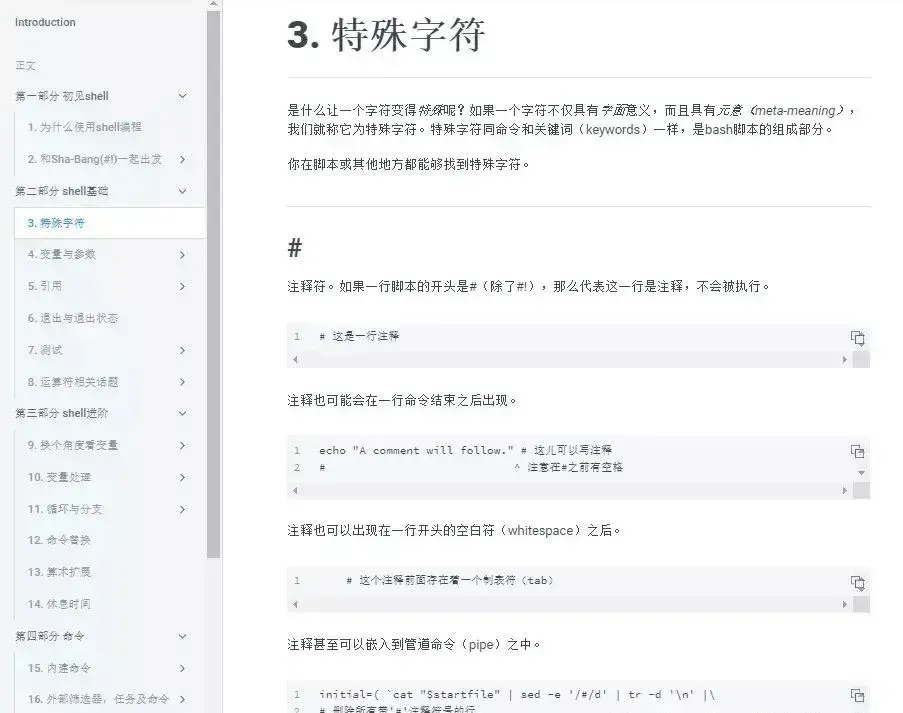
Task: Copy the "这是一行注释" code block
Action: 858,338
